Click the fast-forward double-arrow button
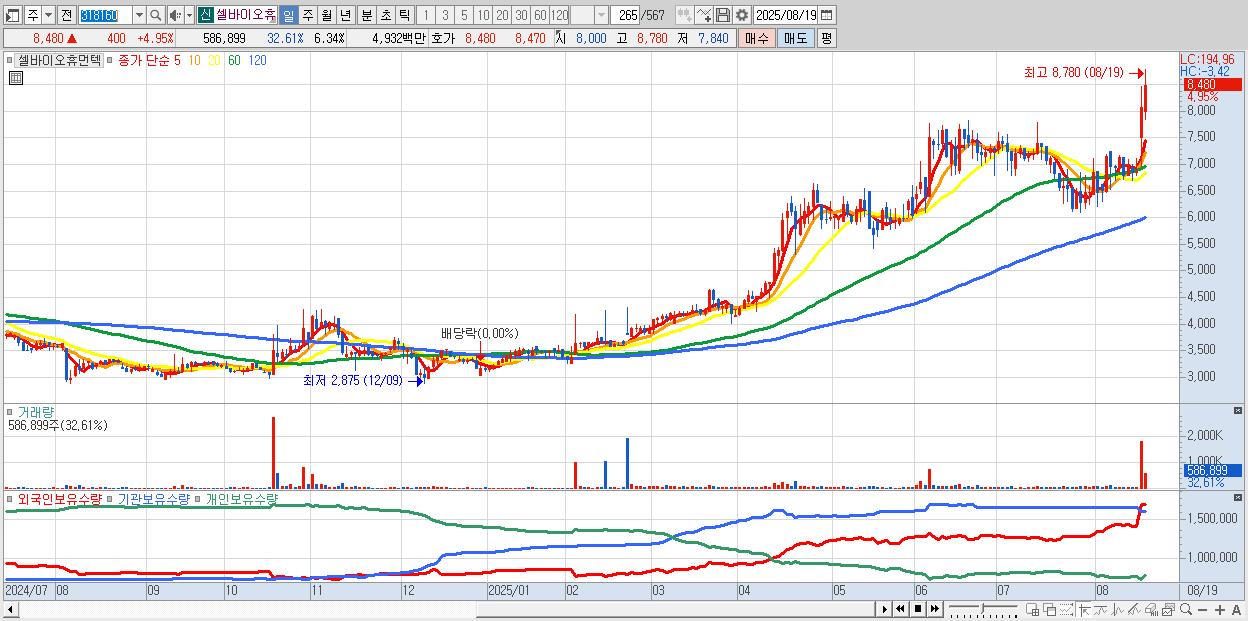 934,609
